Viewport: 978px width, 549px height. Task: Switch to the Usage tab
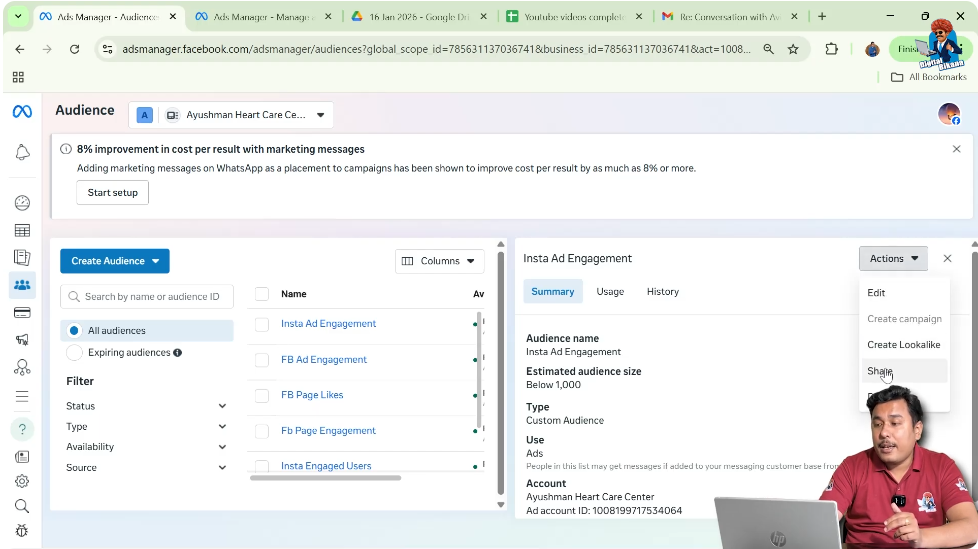point(610,292)
